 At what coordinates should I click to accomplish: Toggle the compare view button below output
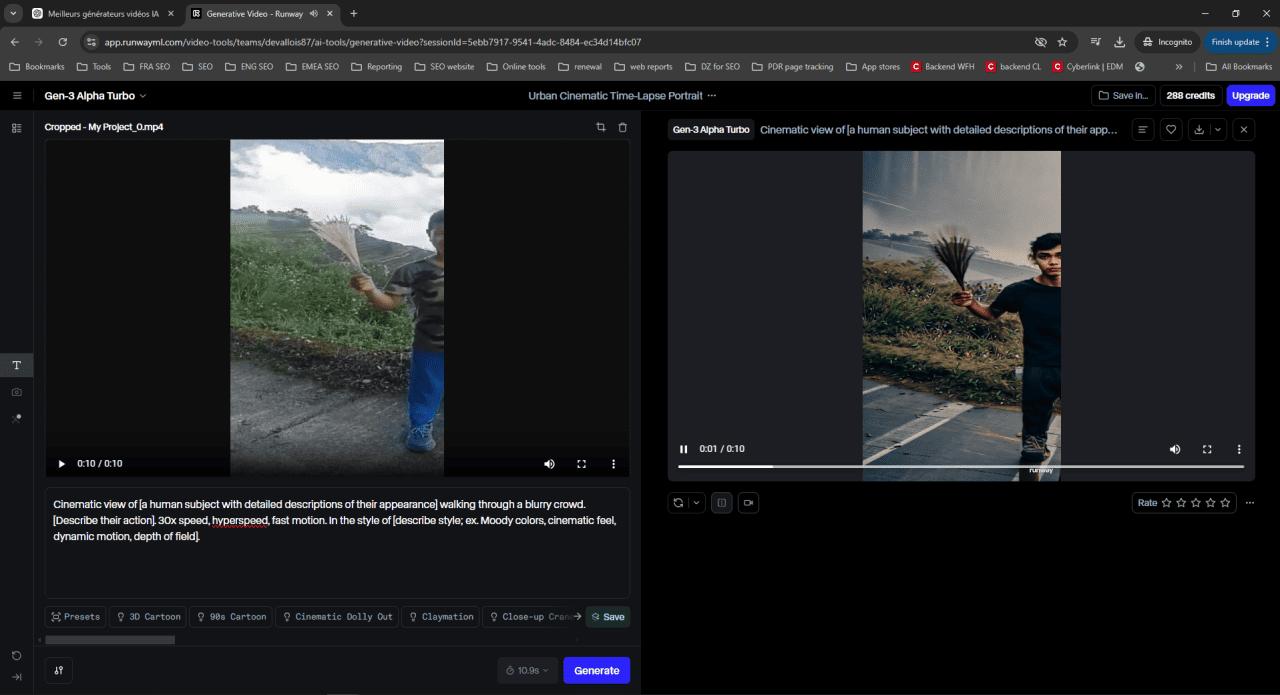point(721,503)
